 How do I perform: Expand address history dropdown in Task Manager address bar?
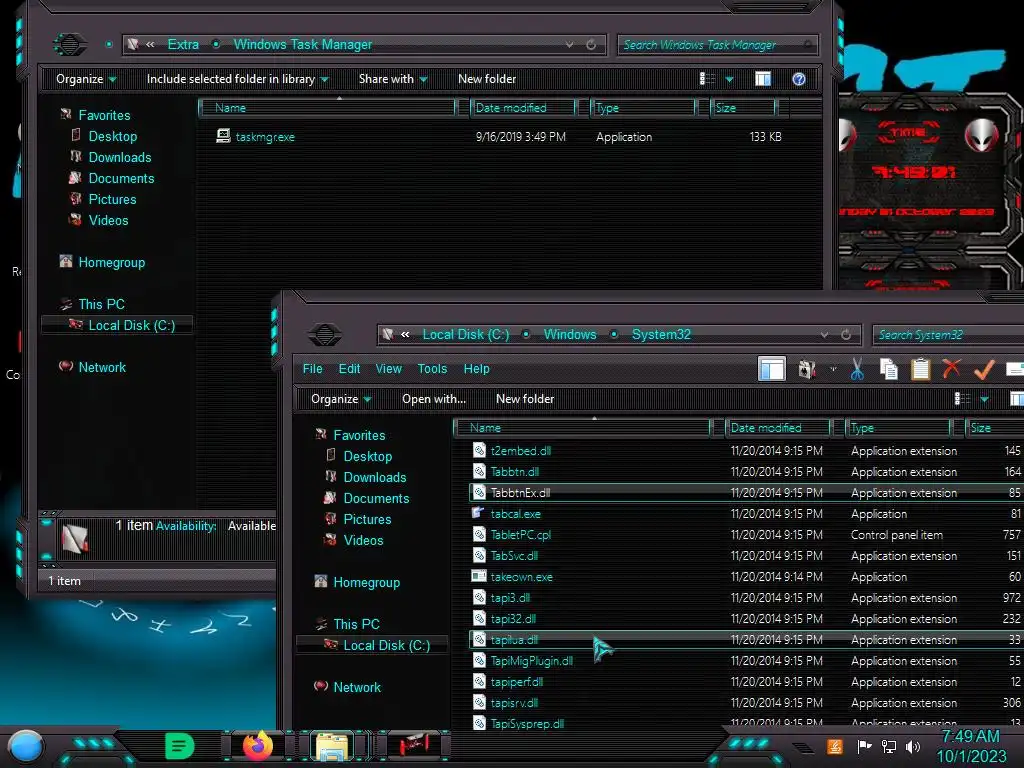tap(569, 44)
